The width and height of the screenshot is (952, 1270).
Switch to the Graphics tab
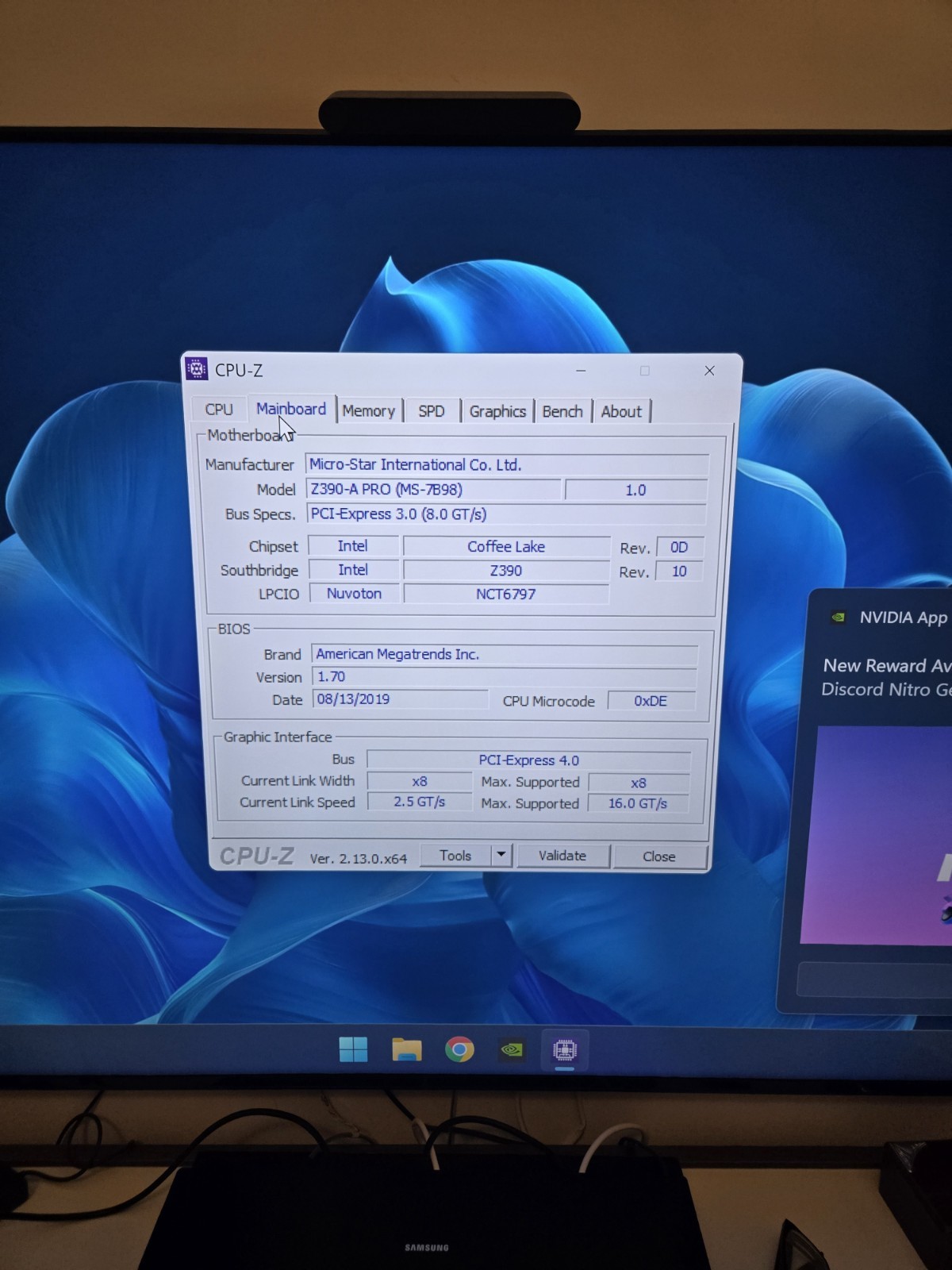(x=497, y=411)
